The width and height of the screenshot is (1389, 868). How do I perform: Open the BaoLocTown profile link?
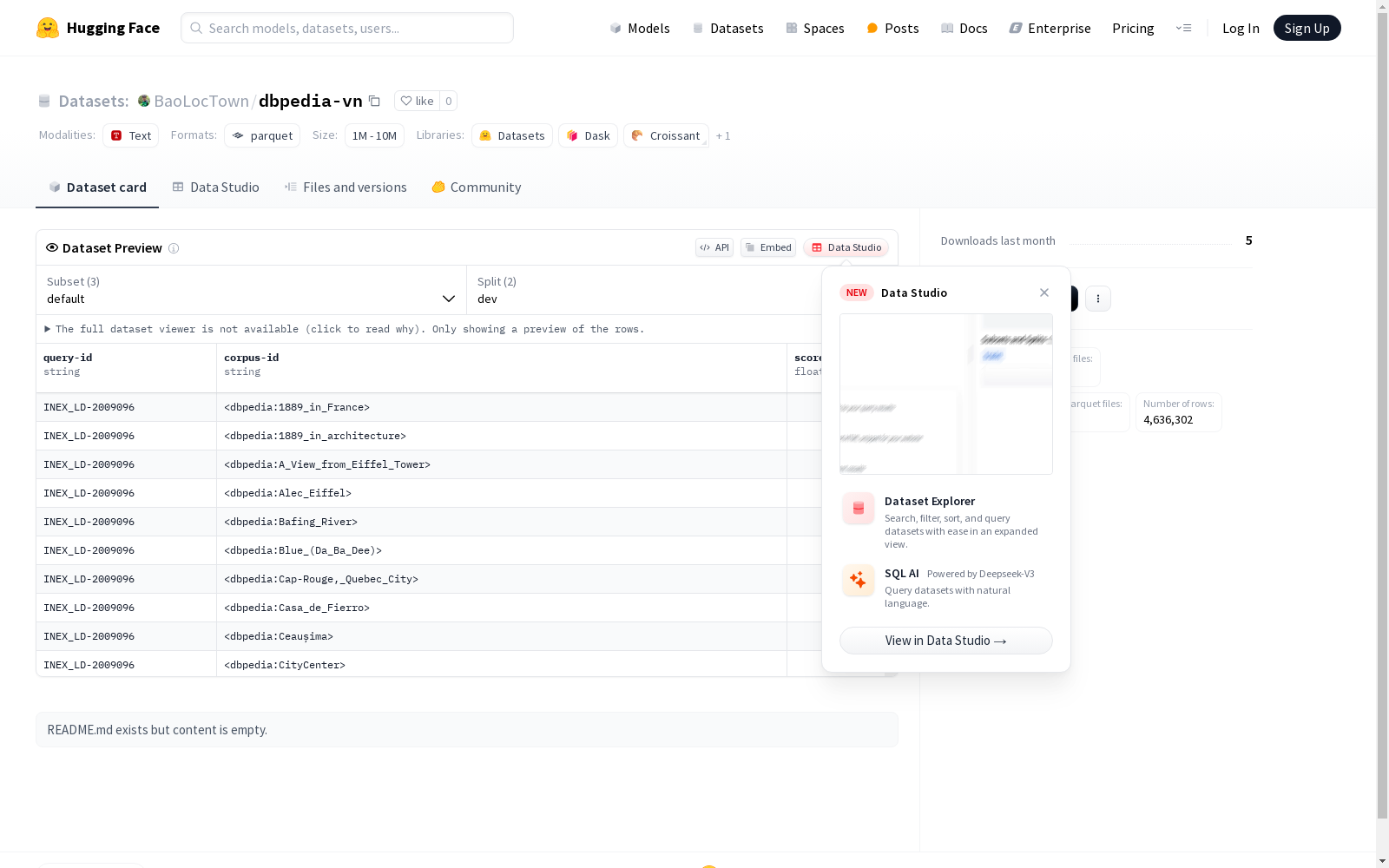click(201, 101)
